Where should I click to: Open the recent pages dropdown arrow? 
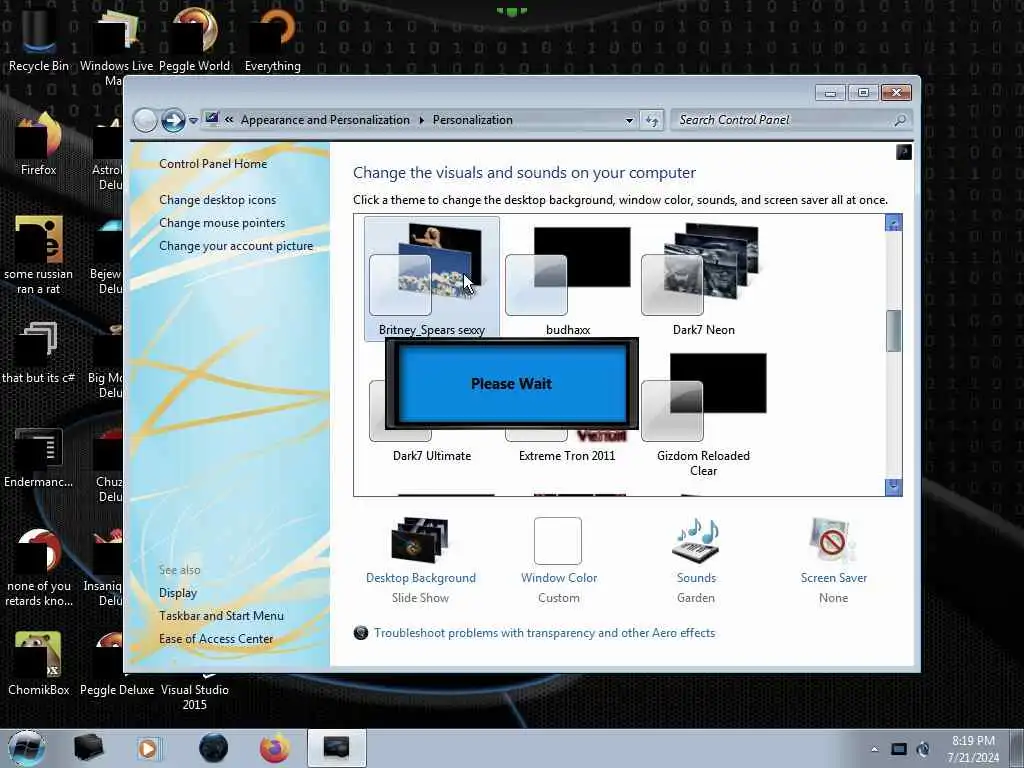193,120
